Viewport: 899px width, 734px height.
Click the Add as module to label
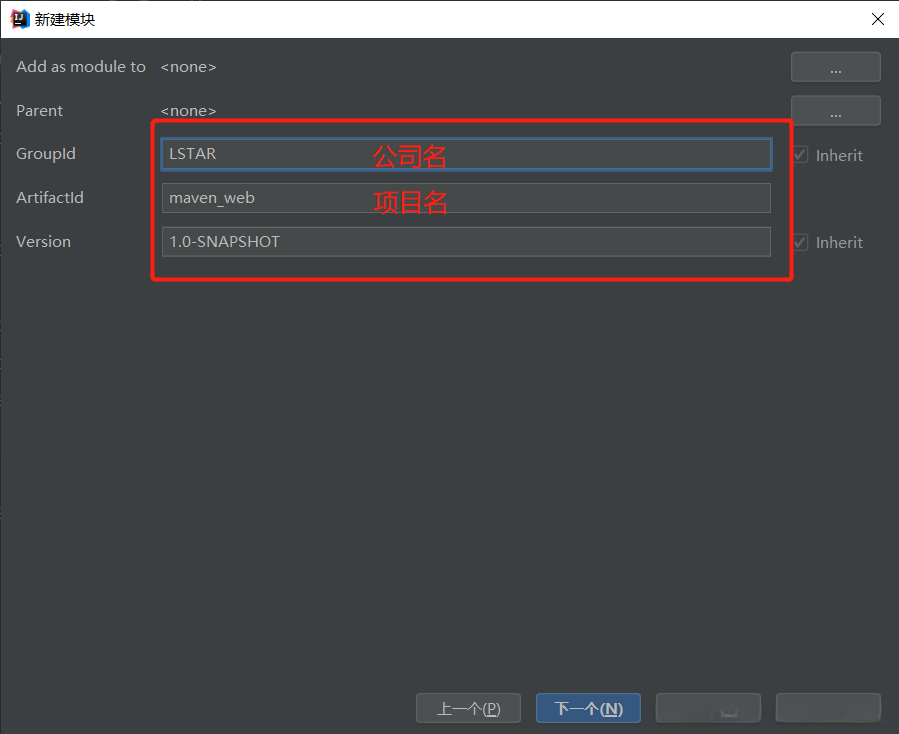[x=81, y=67]
